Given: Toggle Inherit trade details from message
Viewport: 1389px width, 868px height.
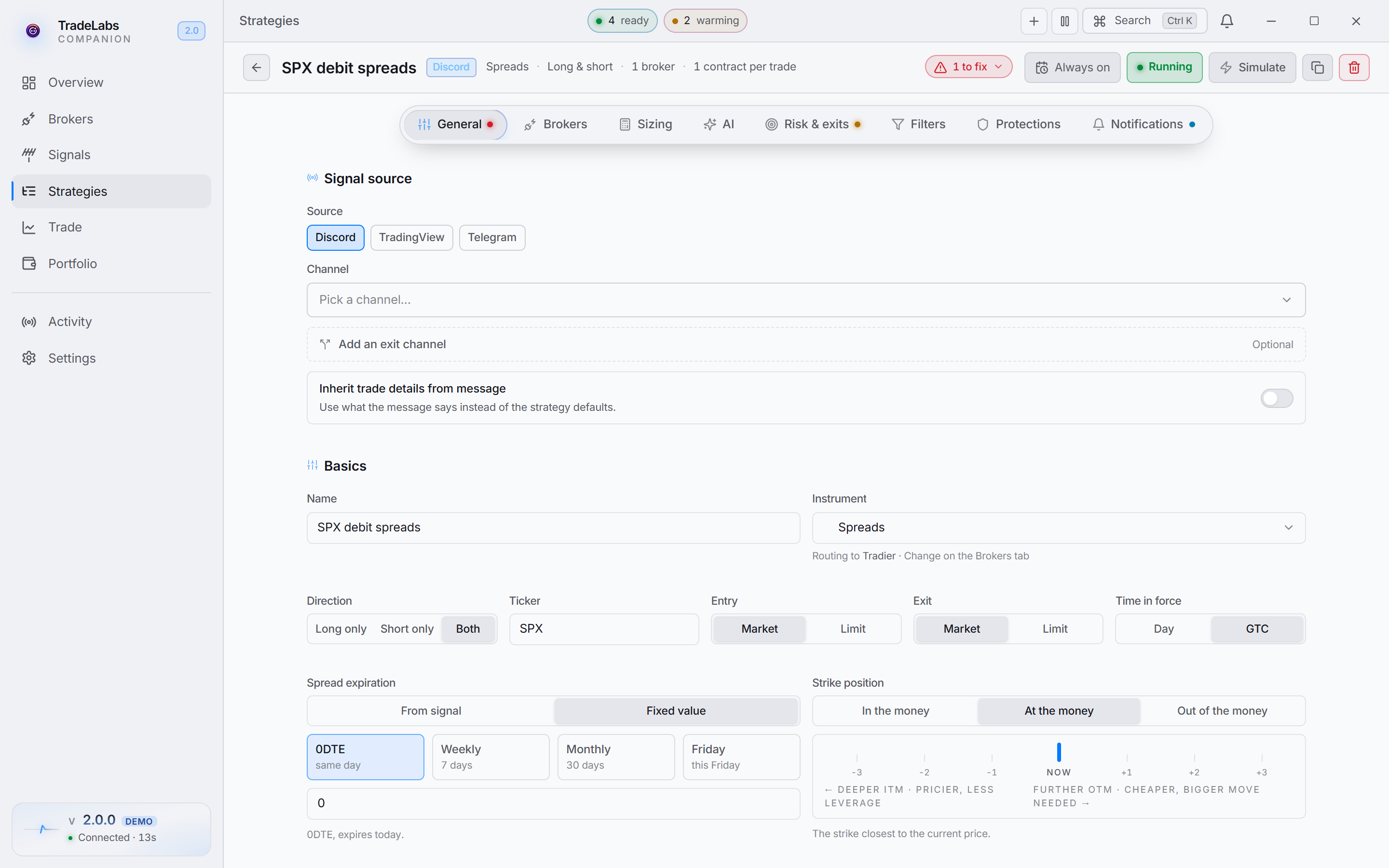Looking at the screenshot, I should click(1277, 398).
